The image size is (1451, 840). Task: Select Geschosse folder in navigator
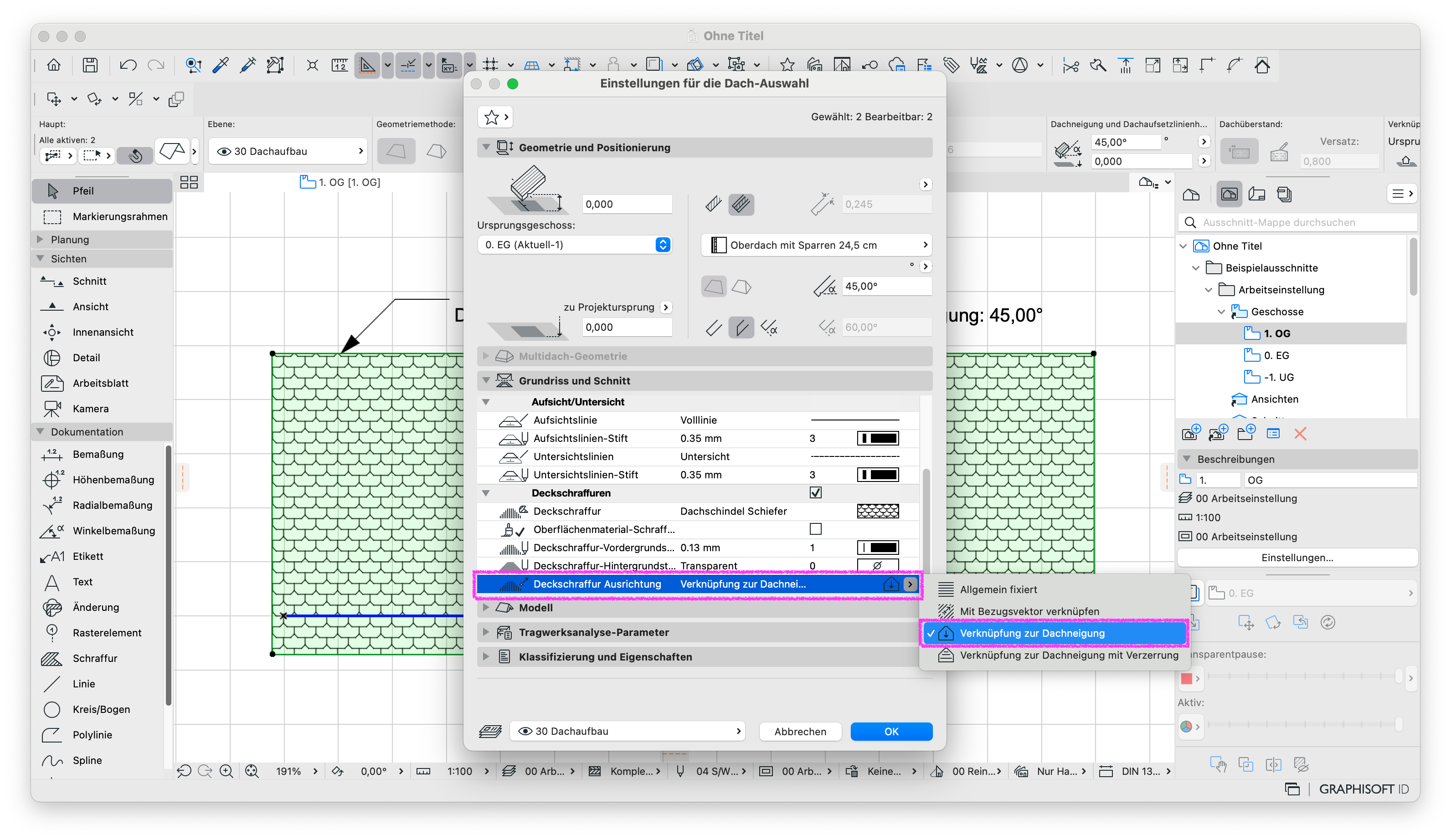click(1276, 312)
